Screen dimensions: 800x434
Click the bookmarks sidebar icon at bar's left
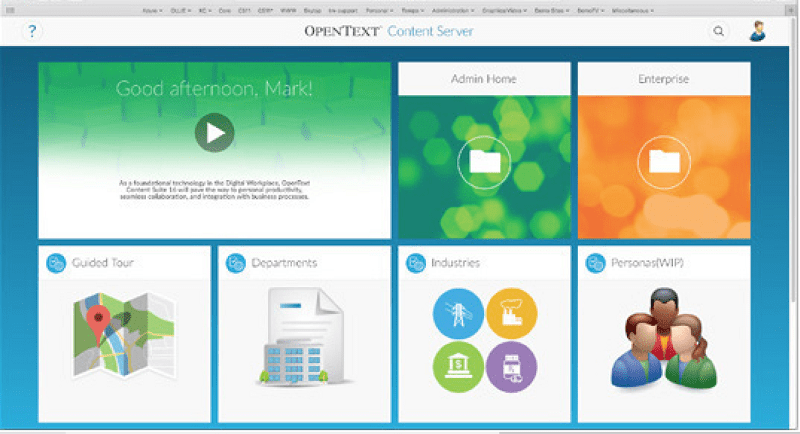point(10,10)
